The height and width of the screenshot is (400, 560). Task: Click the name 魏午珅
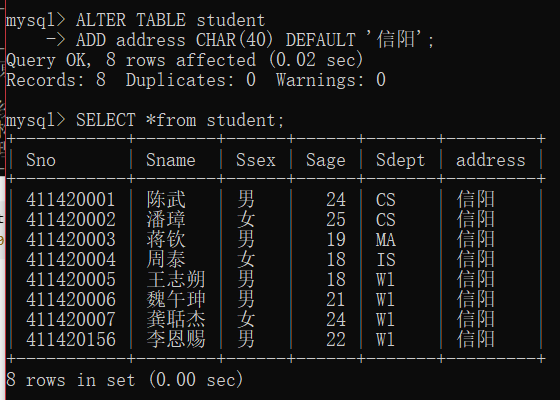click(176, 299)
